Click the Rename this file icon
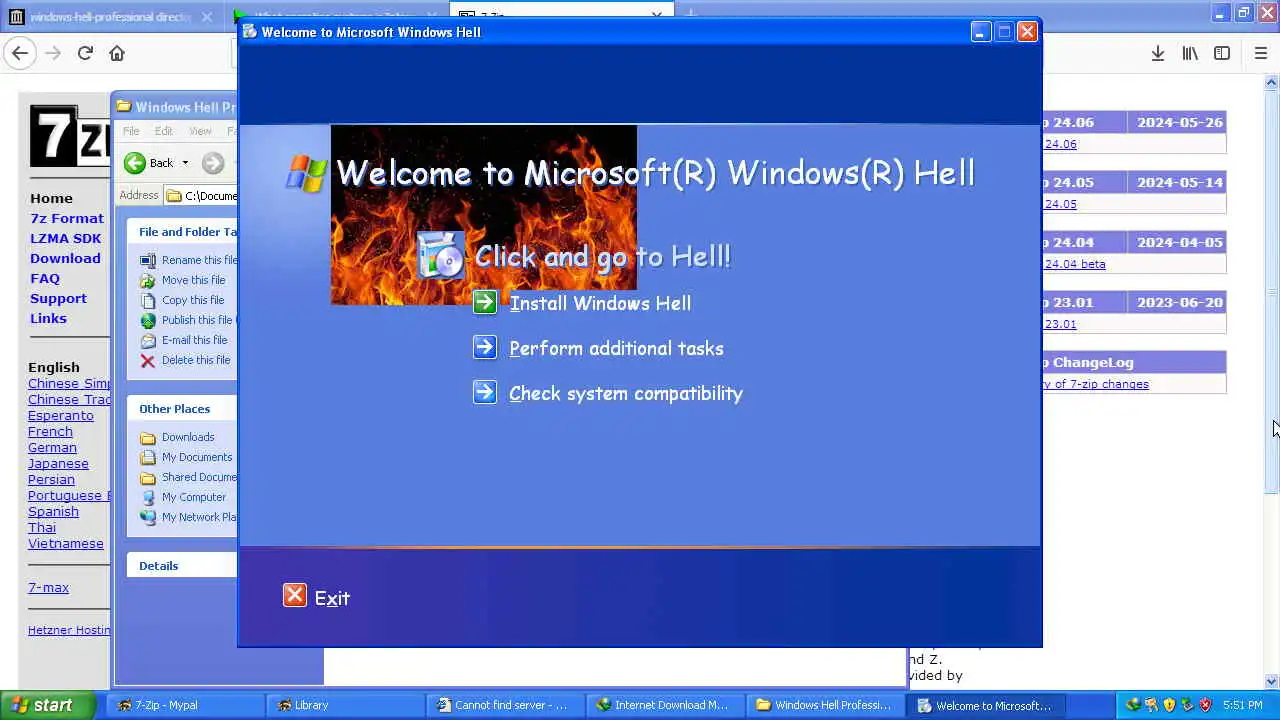 pos(148,260)
